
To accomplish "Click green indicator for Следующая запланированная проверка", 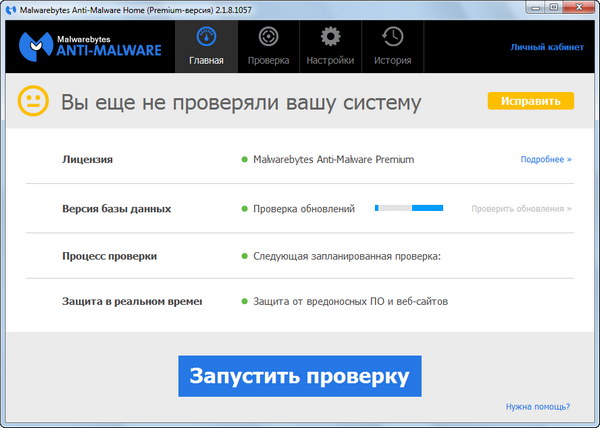I will click(243, 257).
